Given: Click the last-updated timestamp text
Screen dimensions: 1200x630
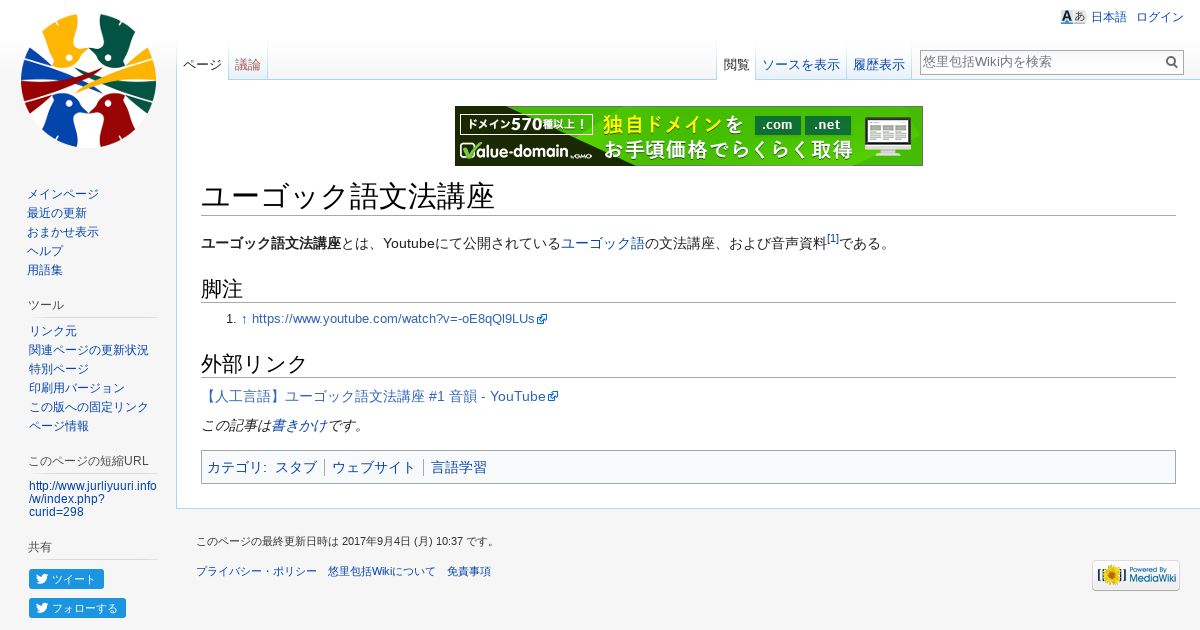Looking at the screenshot, I should click(345, 542).
